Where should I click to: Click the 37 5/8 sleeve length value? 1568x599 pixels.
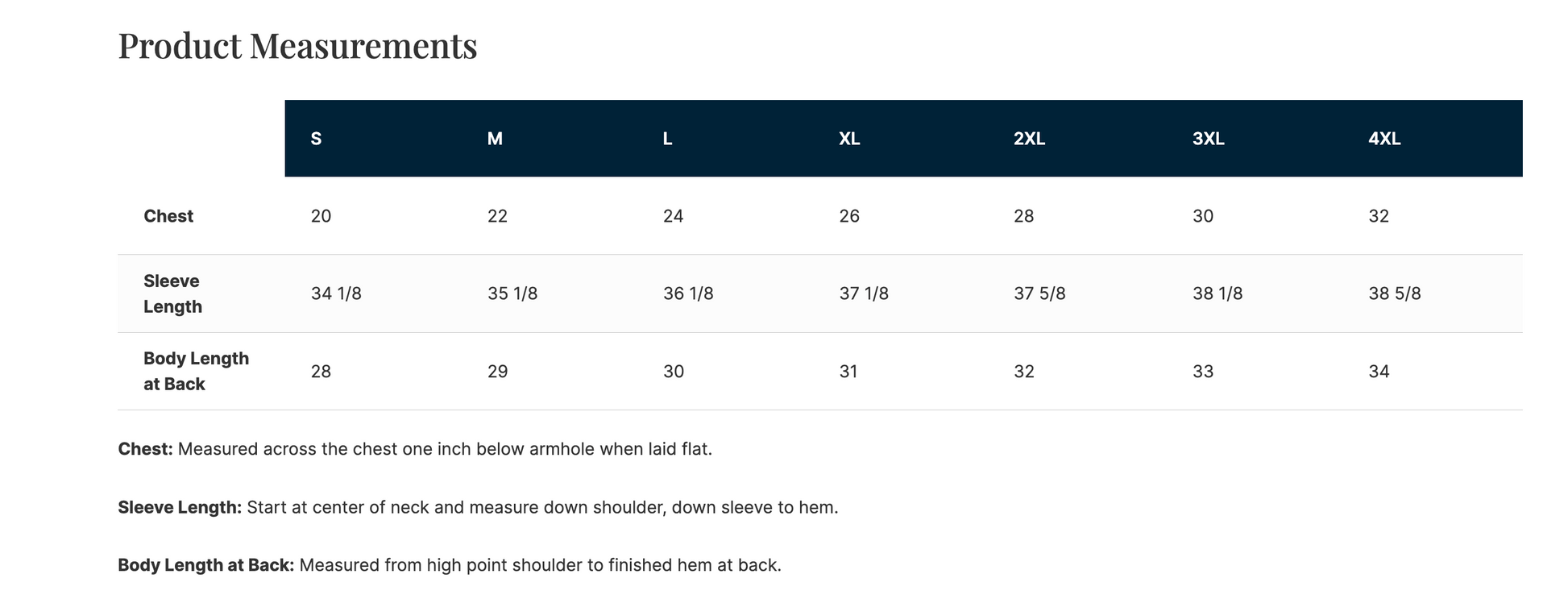click(1039, 293)
